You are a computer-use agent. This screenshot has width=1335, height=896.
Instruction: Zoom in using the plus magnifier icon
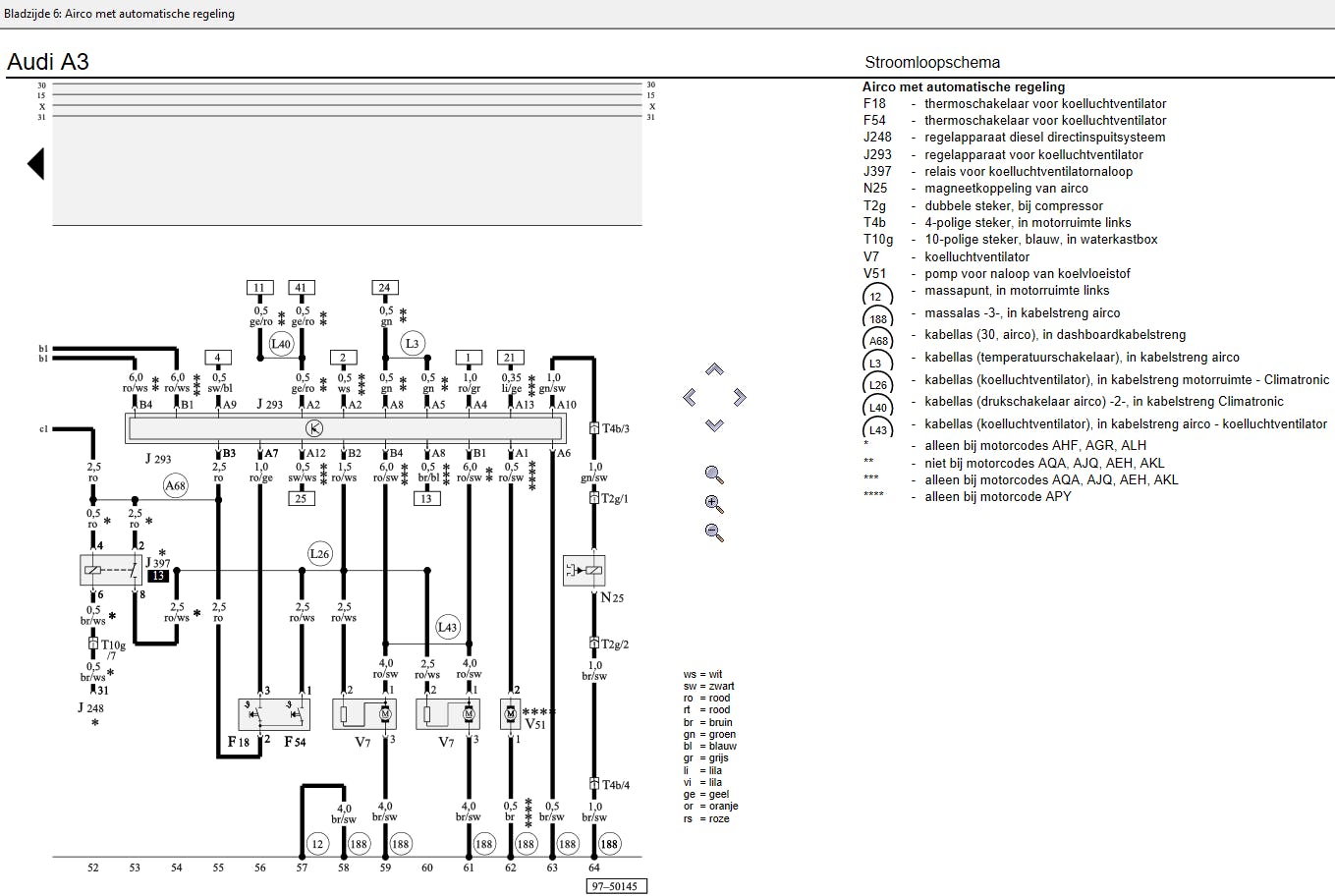click(x=714, y=504)
